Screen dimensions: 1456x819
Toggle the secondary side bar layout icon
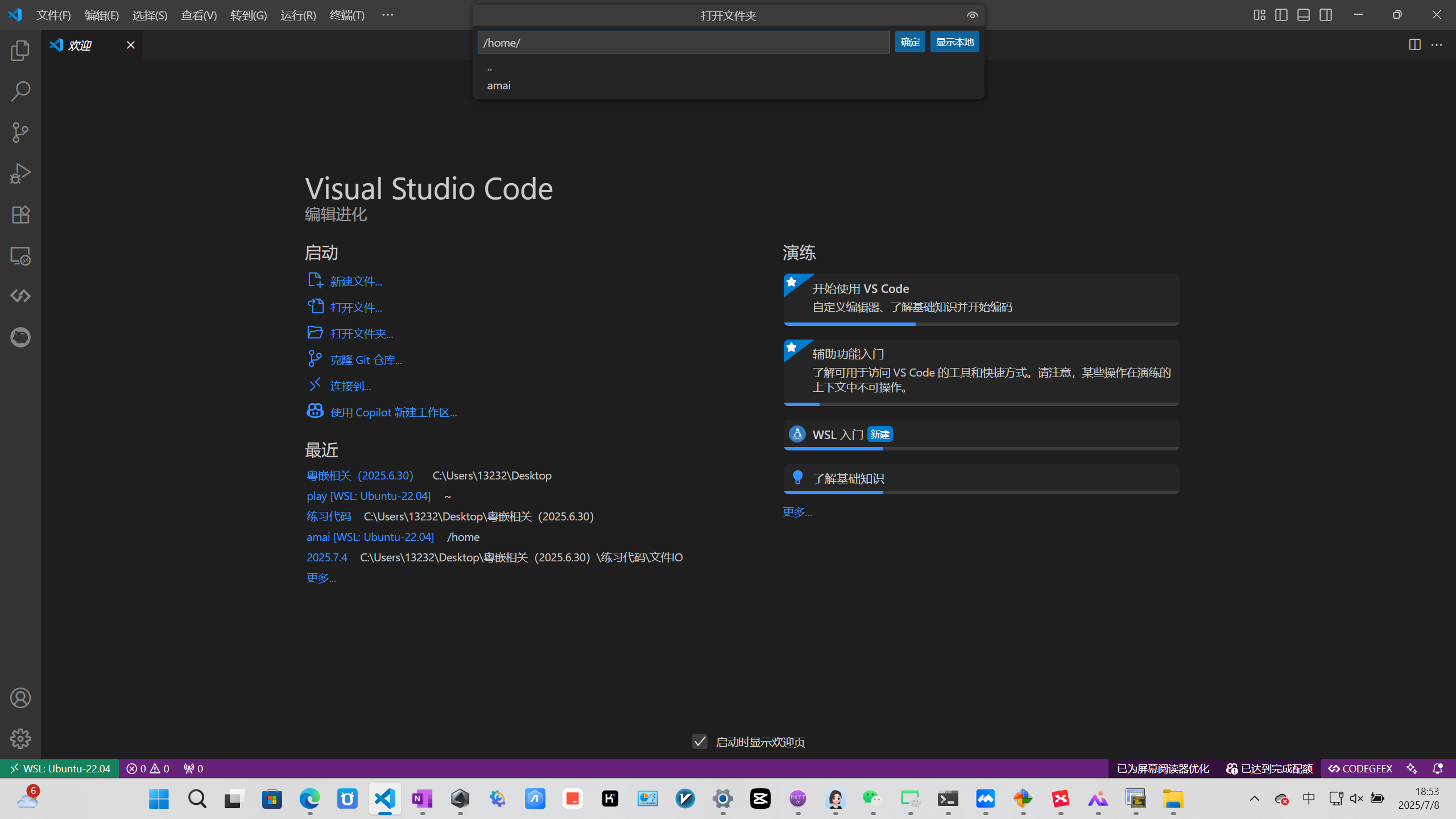tap(1325, 15)
